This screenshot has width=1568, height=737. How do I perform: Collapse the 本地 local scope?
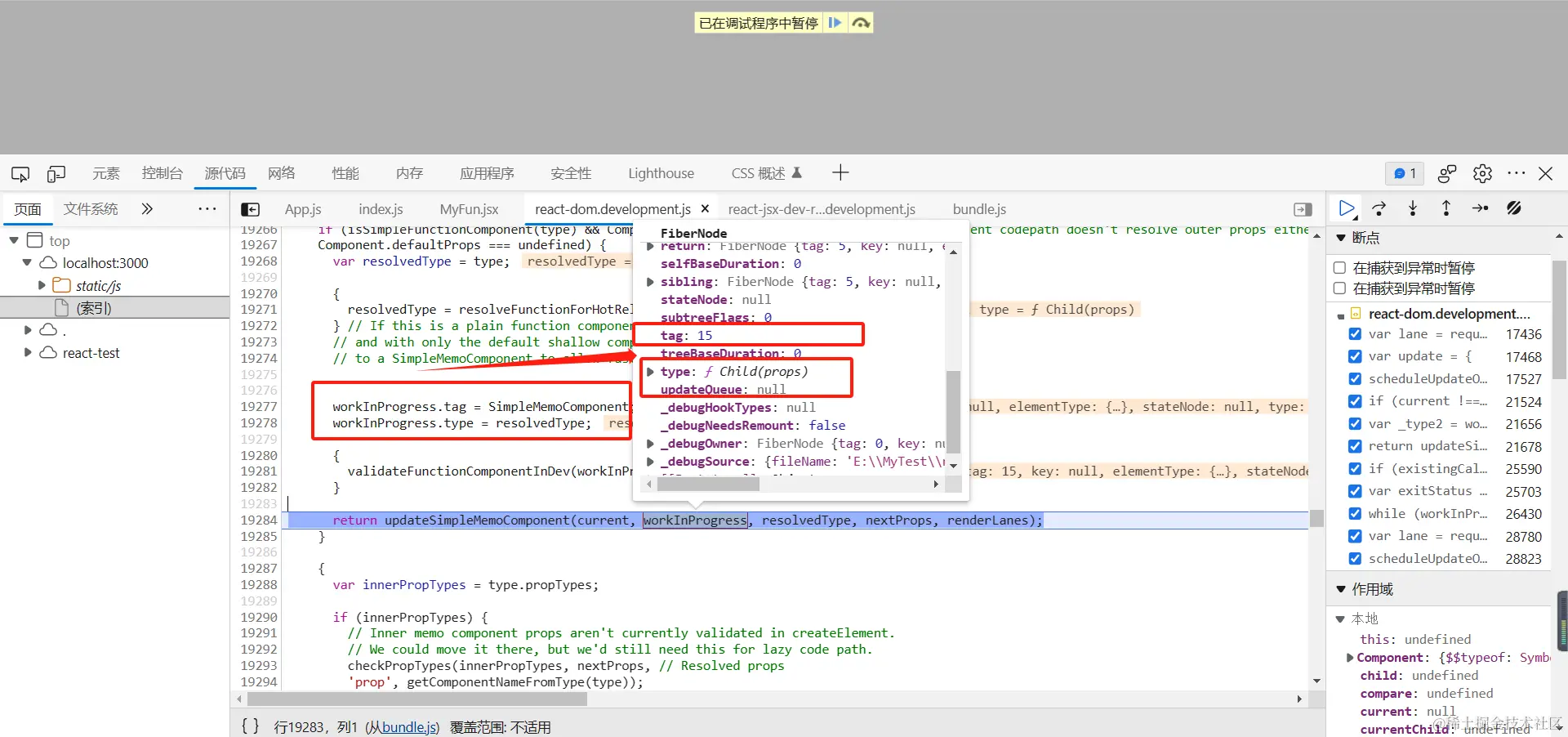tap(1340, 619)
